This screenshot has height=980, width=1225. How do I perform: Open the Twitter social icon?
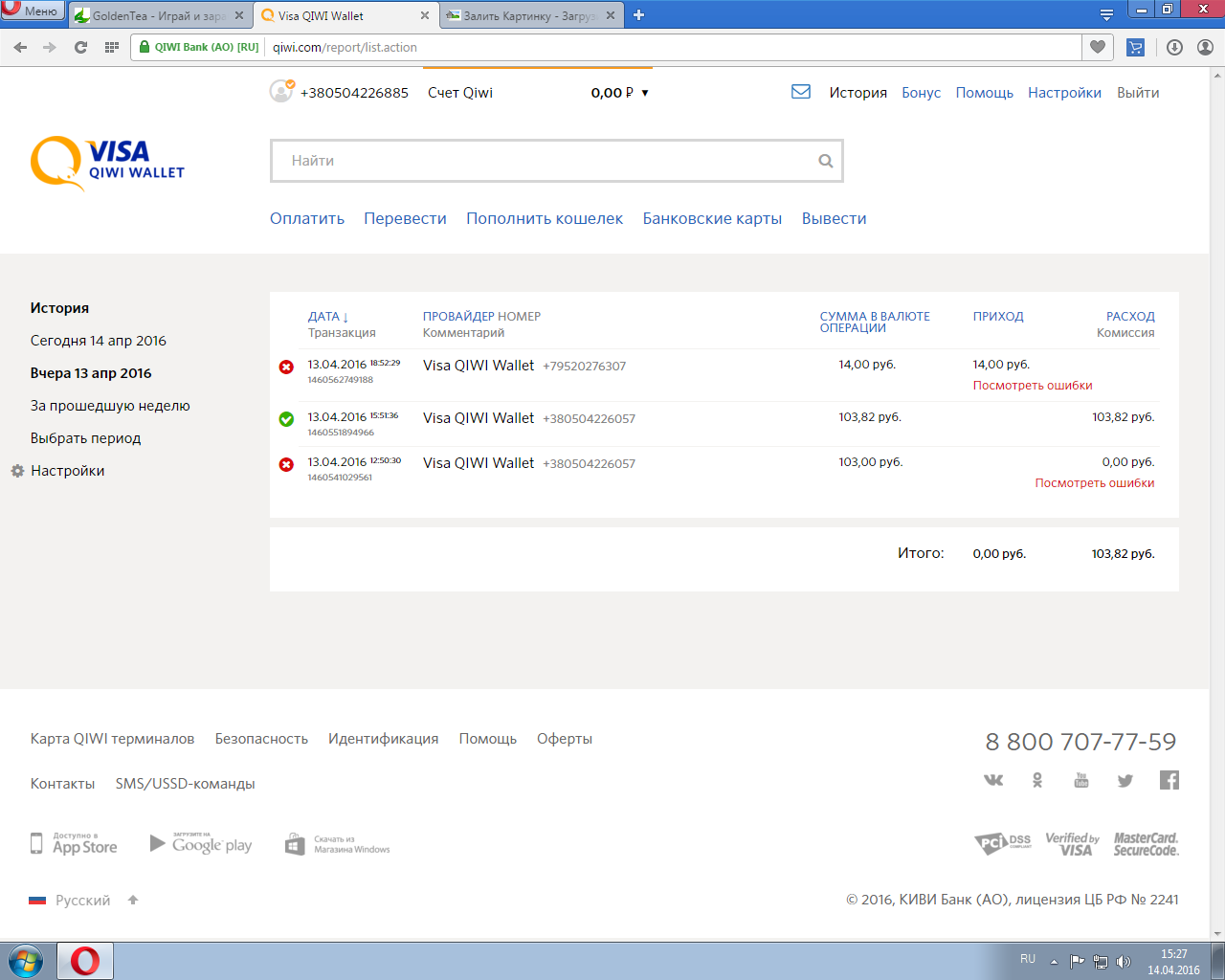[x=1125, y=781]
